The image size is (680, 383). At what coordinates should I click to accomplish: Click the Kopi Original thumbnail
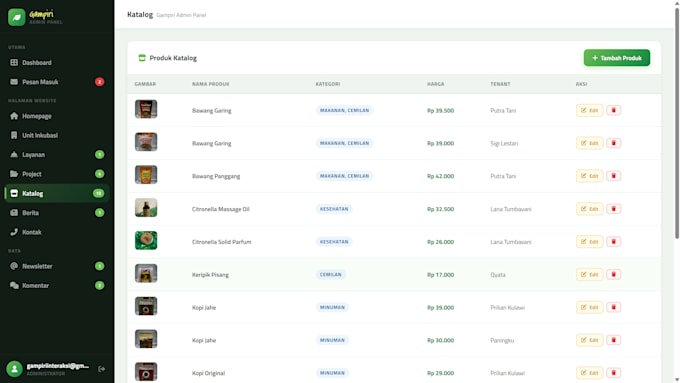(146, 372)
